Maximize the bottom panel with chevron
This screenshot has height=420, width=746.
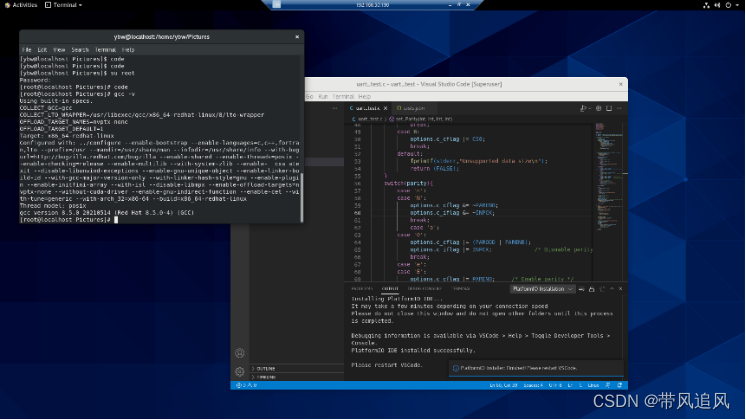pos(612,289)
